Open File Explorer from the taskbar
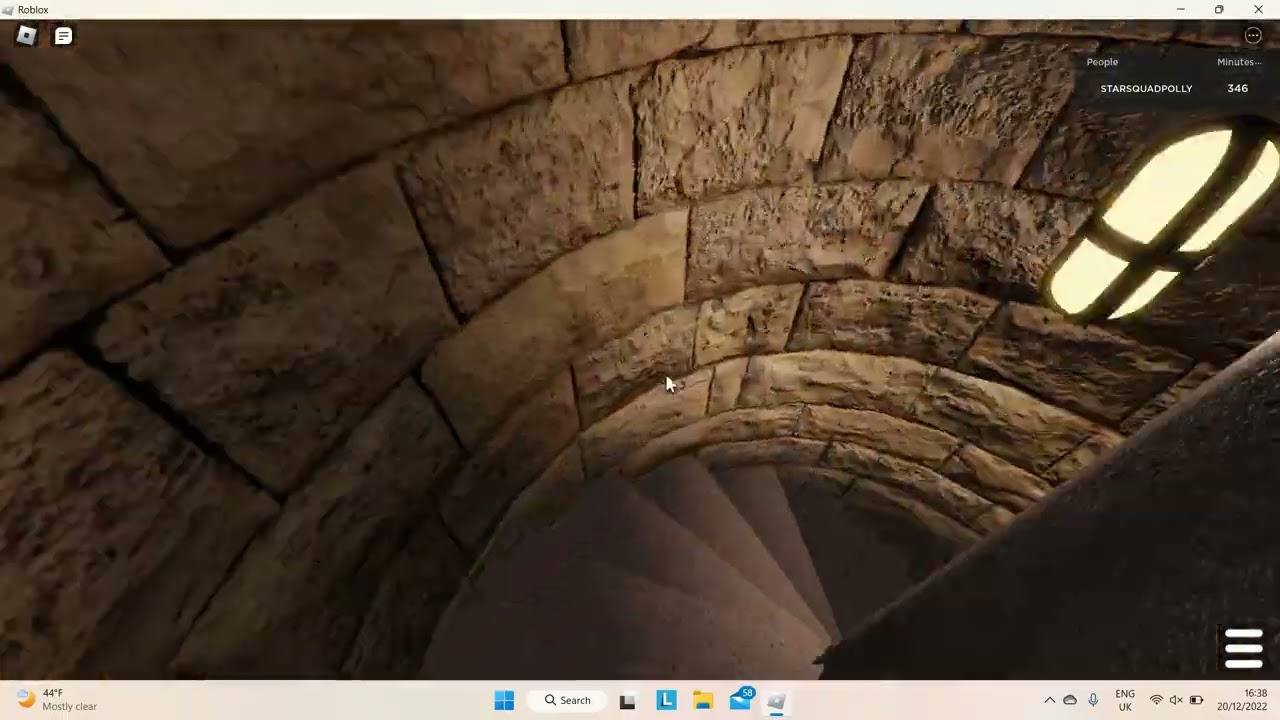 point(703,700)
